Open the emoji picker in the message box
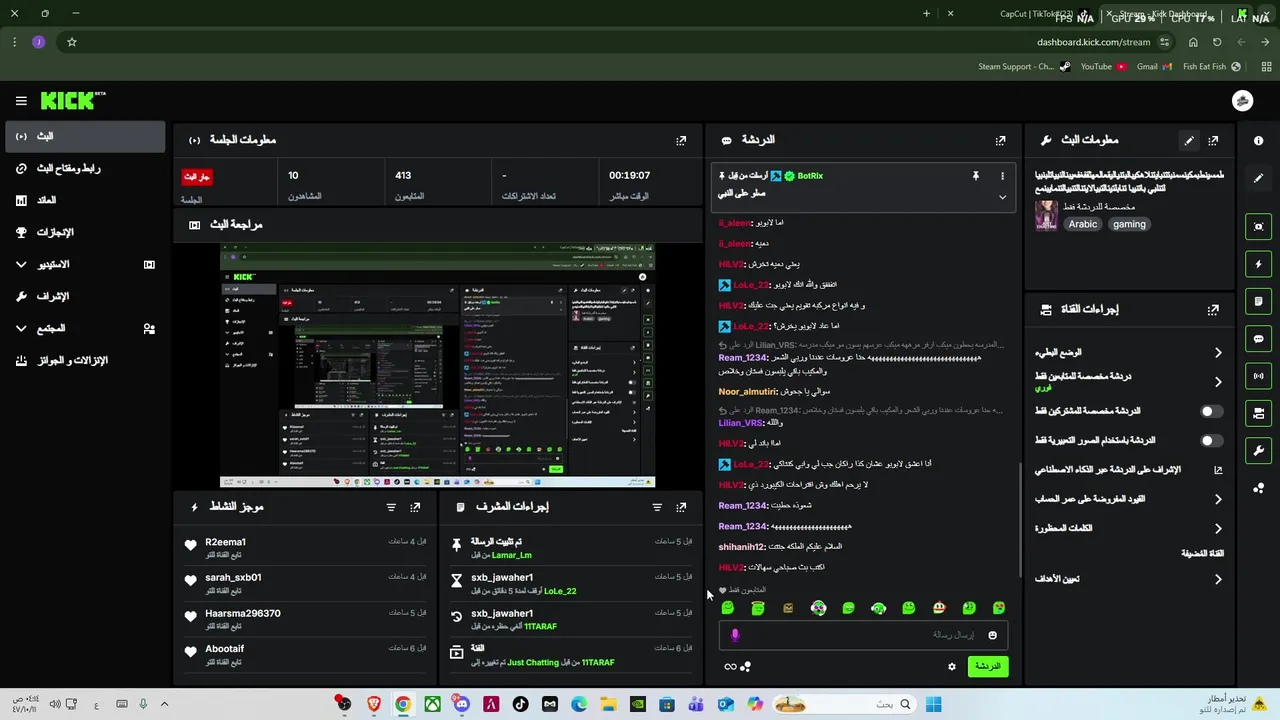 (992, 635)
